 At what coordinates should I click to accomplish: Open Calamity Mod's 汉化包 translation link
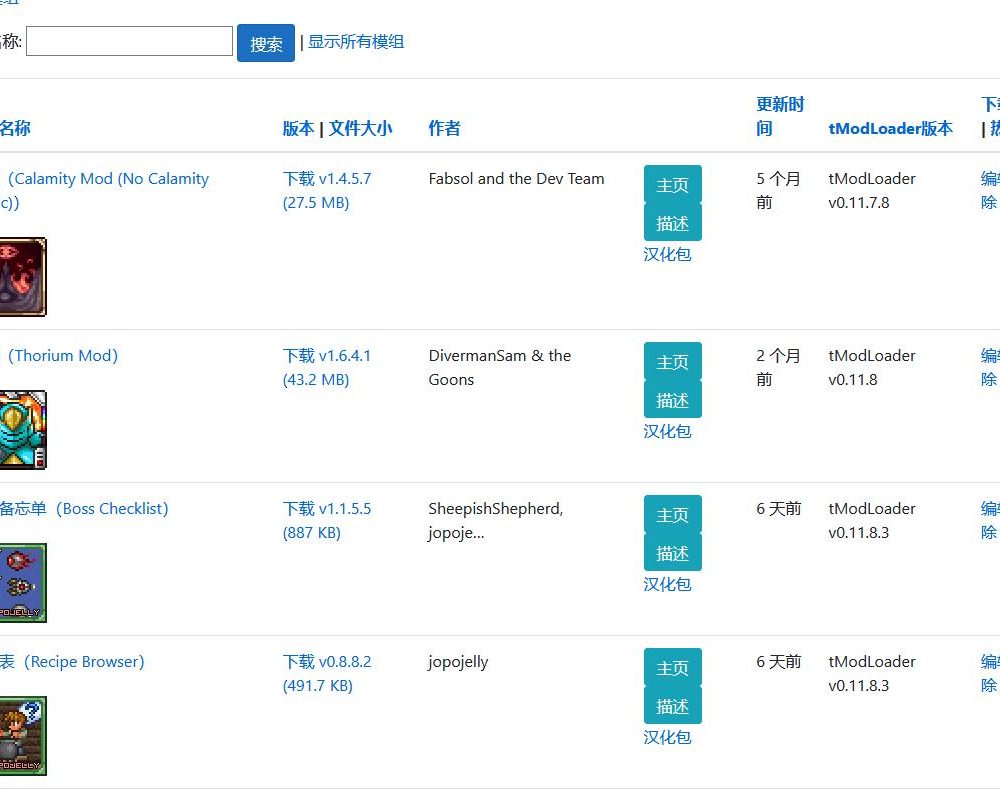tap(671, 254)
